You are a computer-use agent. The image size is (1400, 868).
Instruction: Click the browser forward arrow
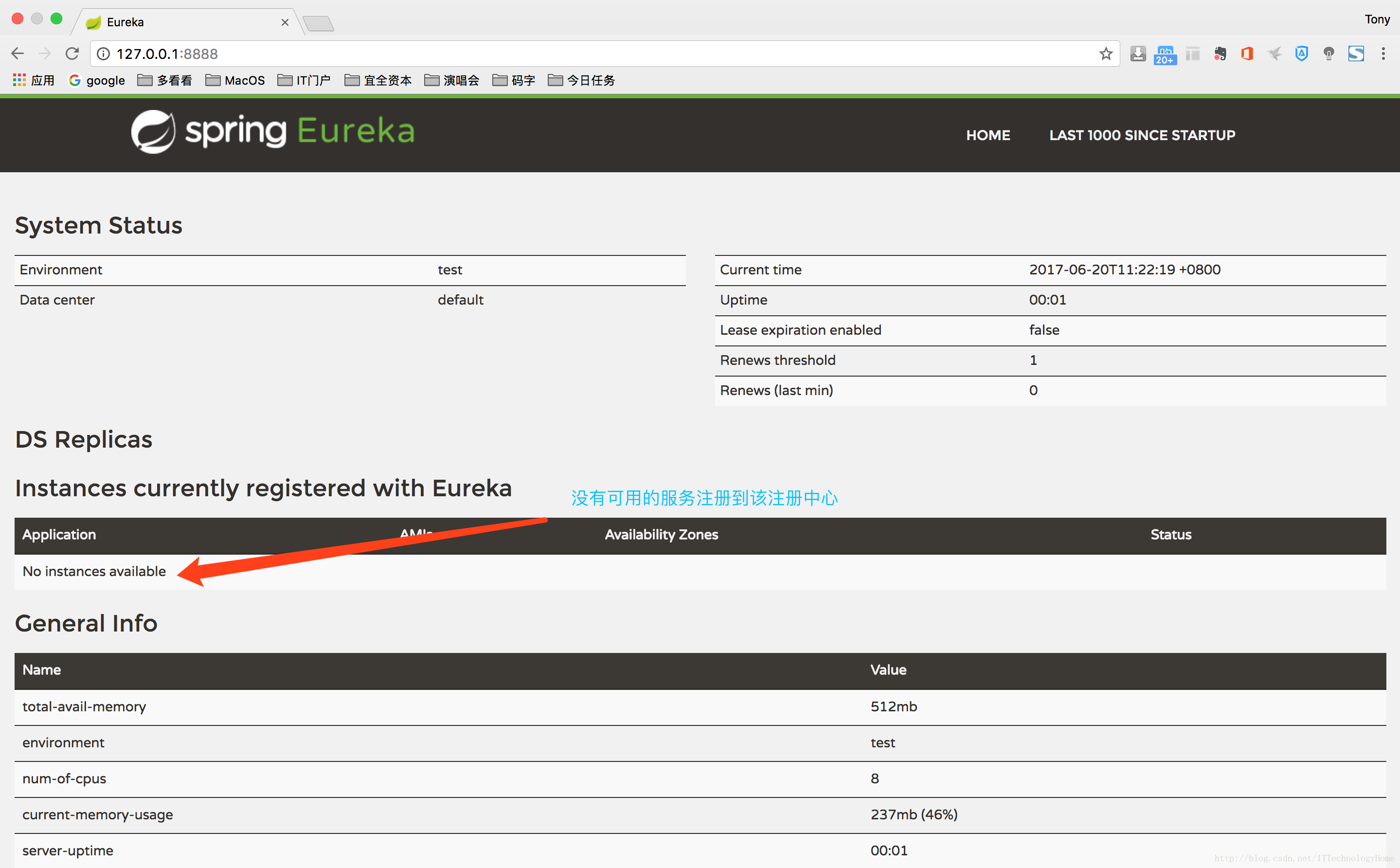coord(45,54)
